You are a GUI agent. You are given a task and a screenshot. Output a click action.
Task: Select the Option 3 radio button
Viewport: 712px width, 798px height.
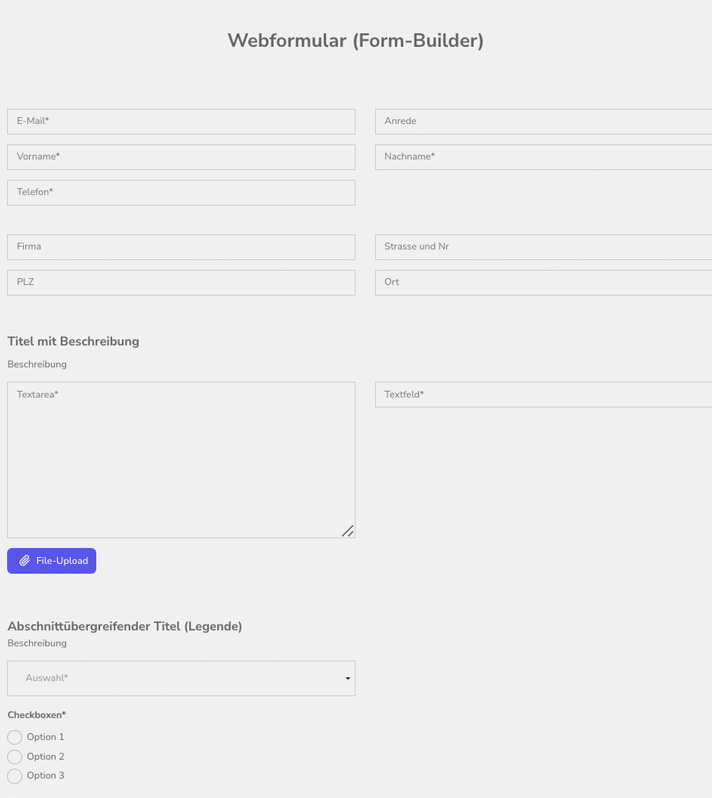(x=15, y=776)
